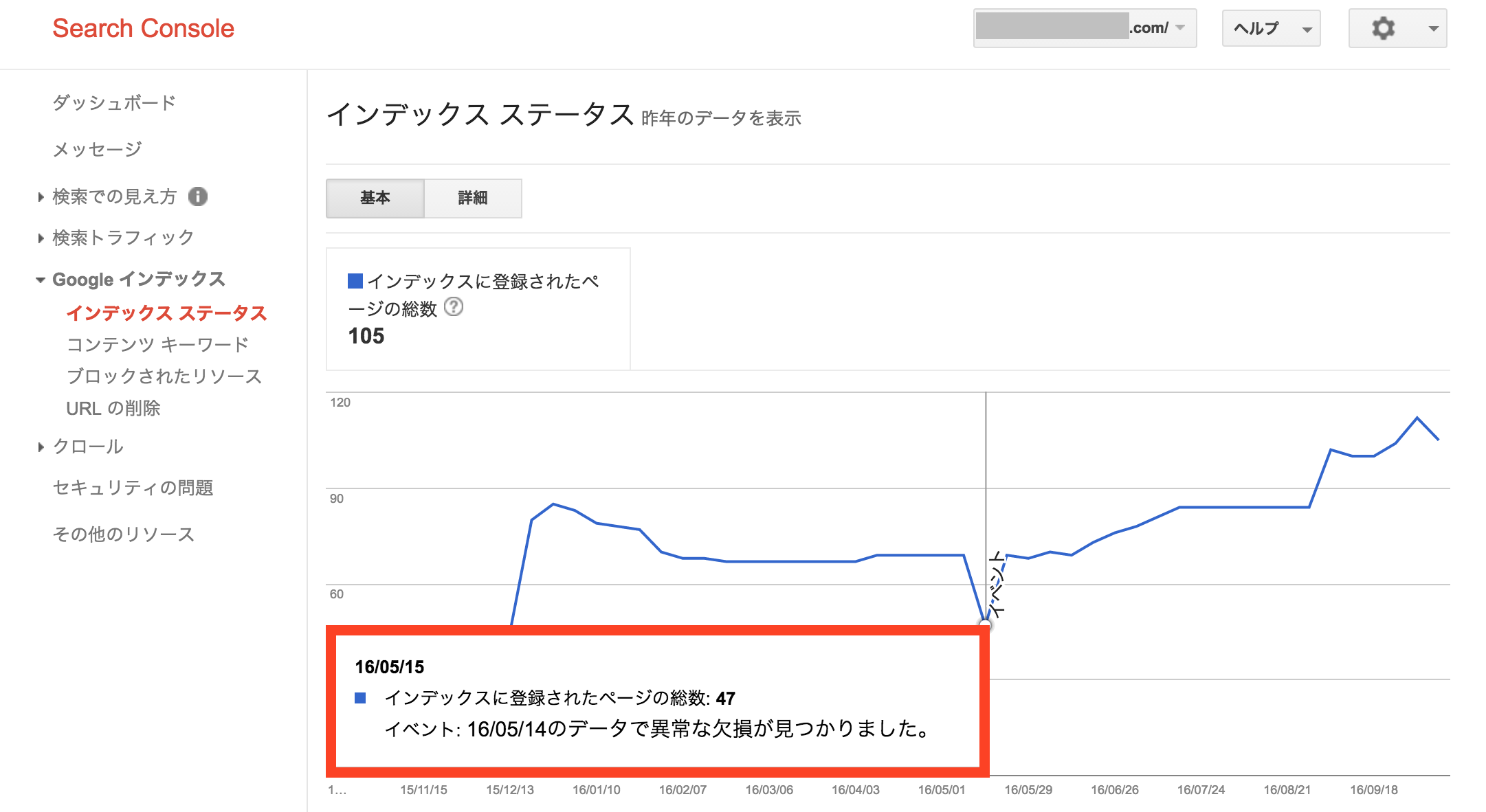Open ブロックされたリソース sub-item
Screen dimensions: 1486x812
(164, 376)
